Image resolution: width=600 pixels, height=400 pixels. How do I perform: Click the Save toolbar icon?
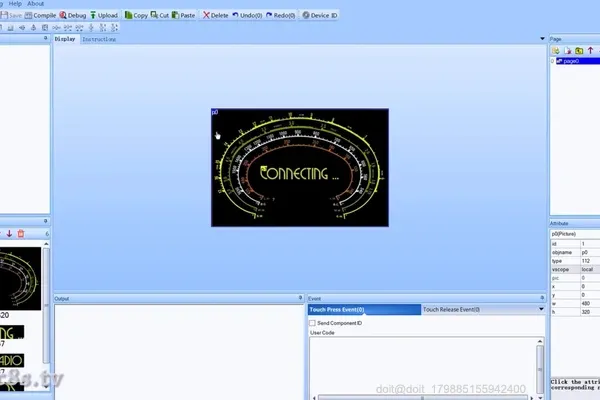coord(11,15)
